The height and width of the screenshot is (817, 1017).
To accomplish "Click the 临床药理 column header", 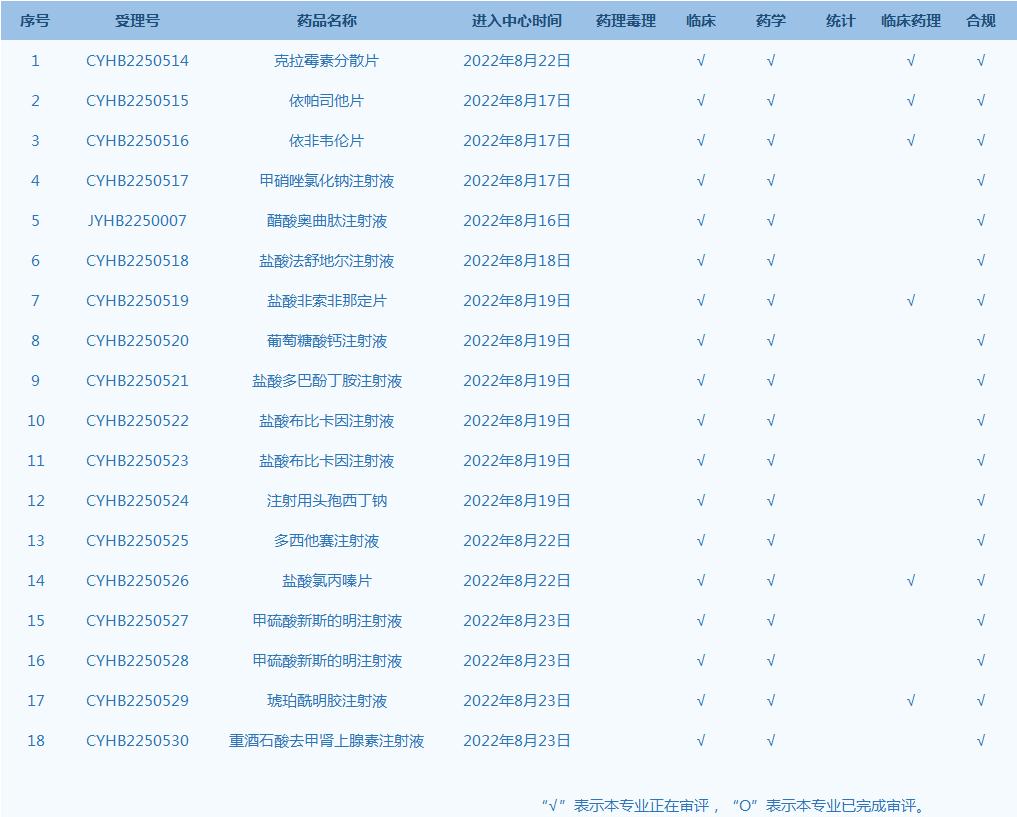I will pyautogui.click(x=911, y=21).
